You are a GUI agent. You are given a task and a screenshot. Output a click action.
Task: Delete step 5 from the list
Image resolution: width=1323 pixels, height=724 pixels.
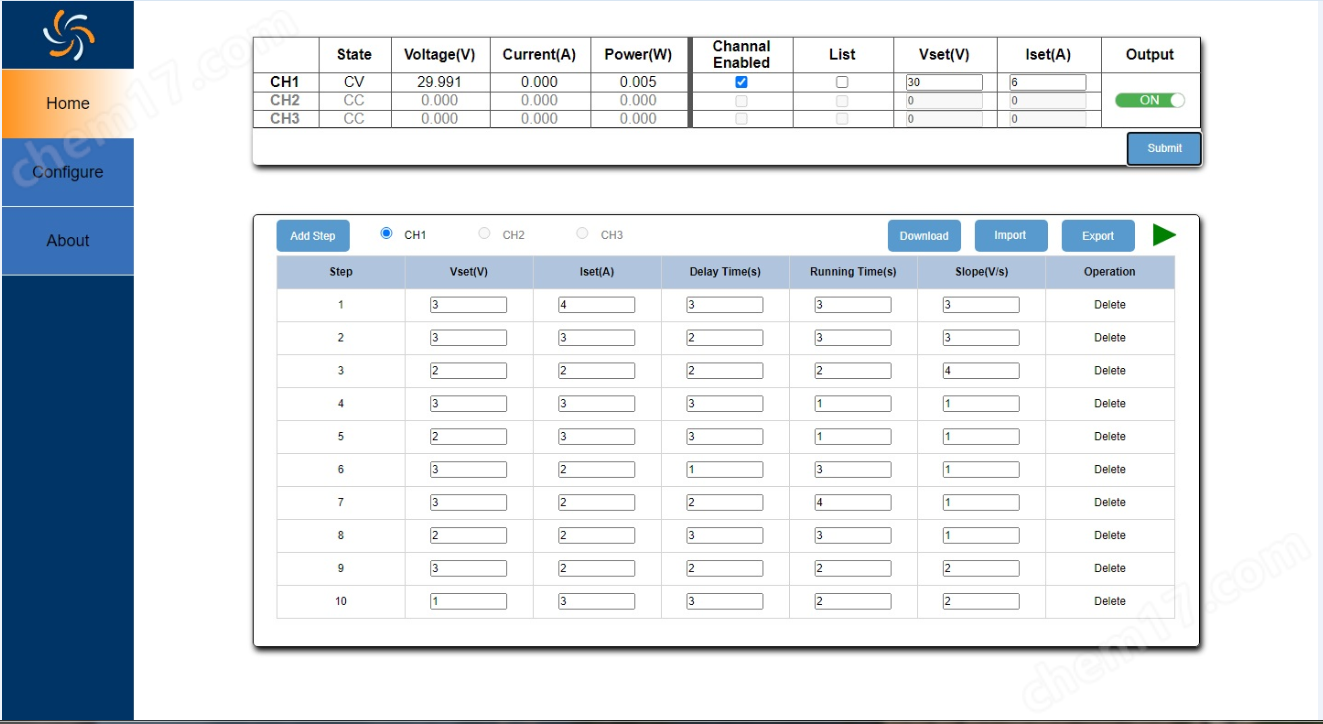click(1110, 437)
